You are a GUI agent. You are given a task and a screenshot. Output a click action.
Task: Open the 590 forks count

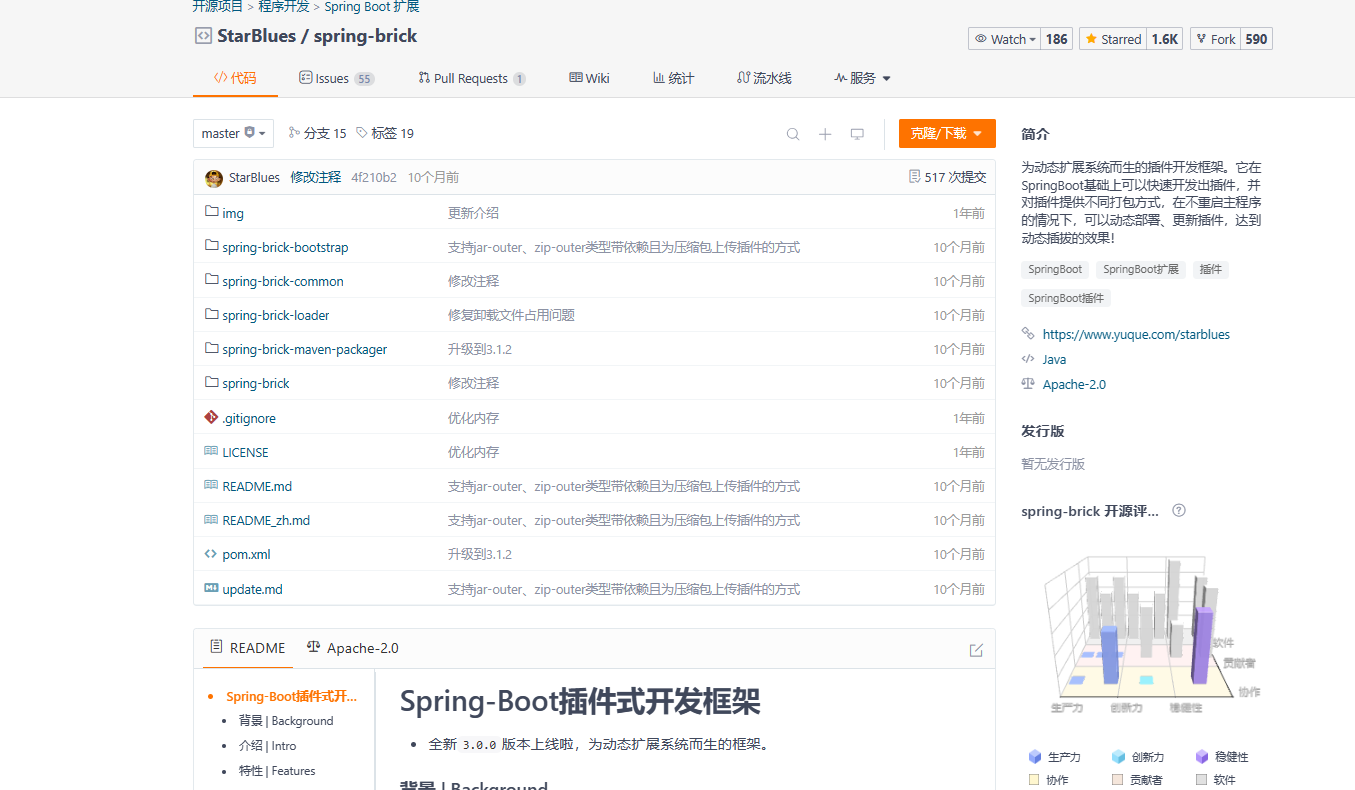pyautogui.click(x=1256, y=39)
